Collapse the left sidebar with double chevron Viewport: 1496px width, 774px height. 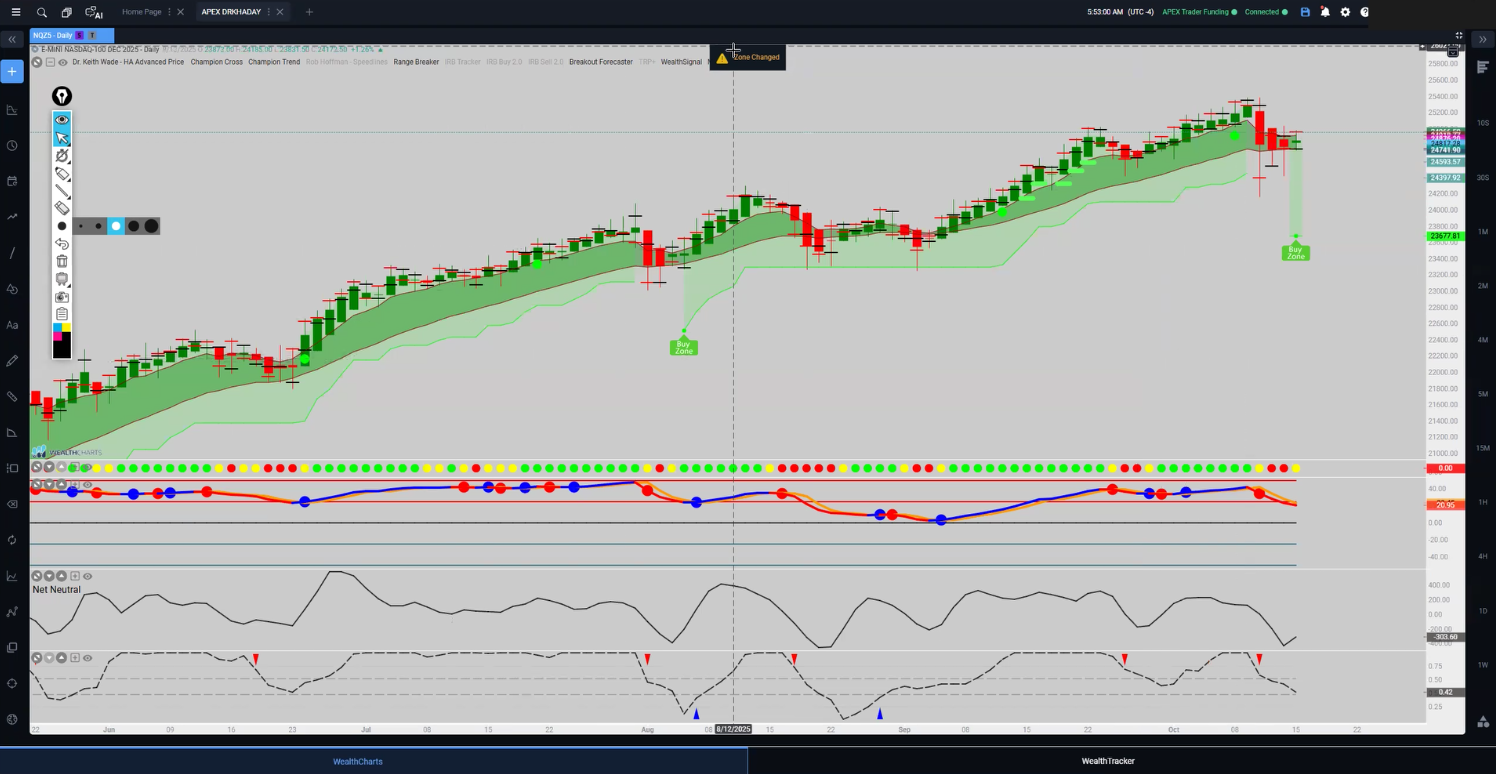click(12, 40)
